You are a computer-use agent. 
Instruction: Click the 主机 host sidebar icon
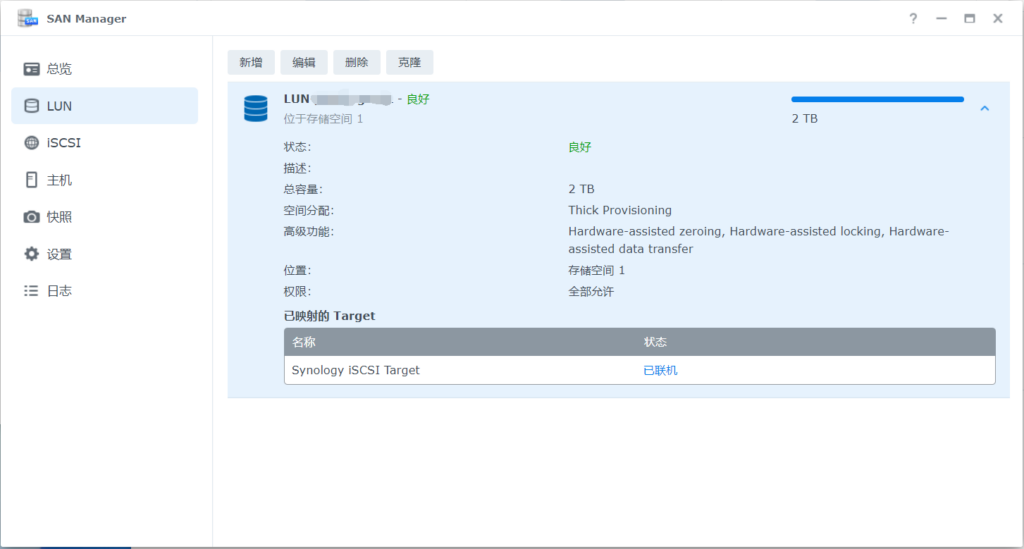[31, 180]
